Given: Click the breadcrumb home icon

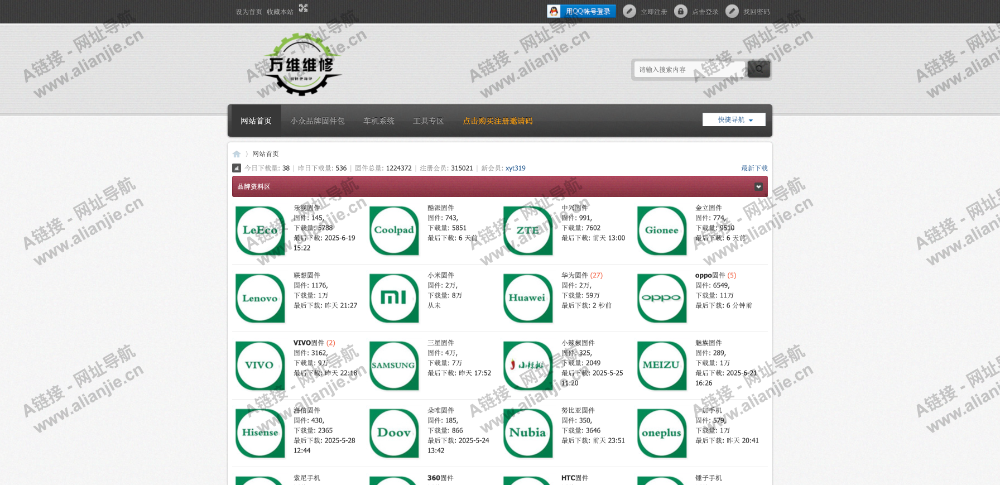Looking at the screenshot, I should coord(237,154).
